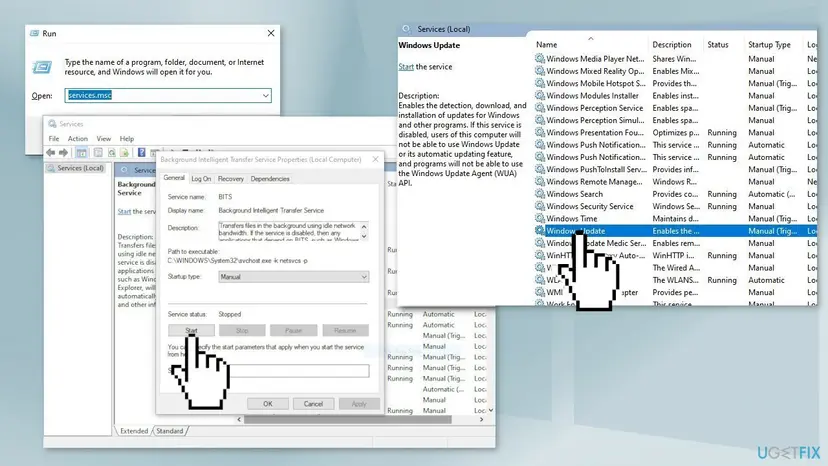
Task: Click gear icon of Windows PushToInstall row
Action: click(x=539, y=169)
